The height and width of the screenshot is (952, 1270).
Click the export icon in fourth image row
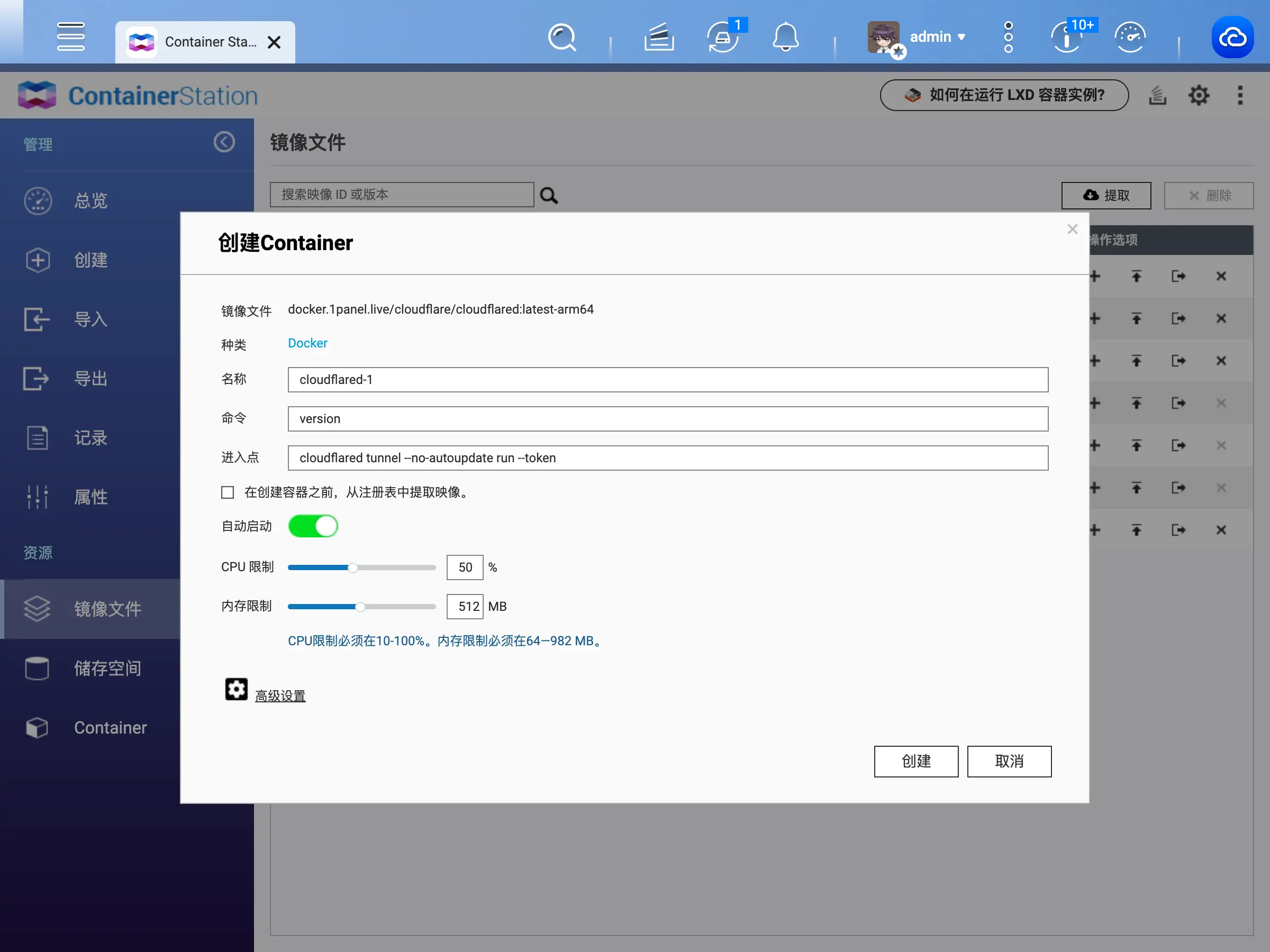pyautogui.click(x=1178, y=404)
